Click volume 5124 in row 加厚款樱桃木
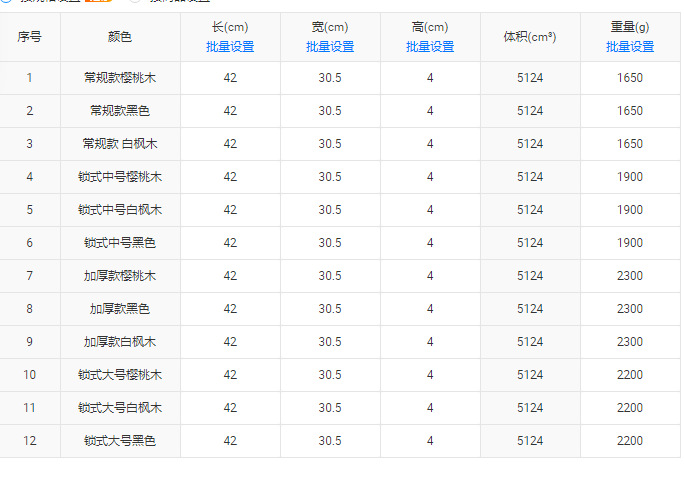This screenshot has width=684, height=483. point(530,276)
